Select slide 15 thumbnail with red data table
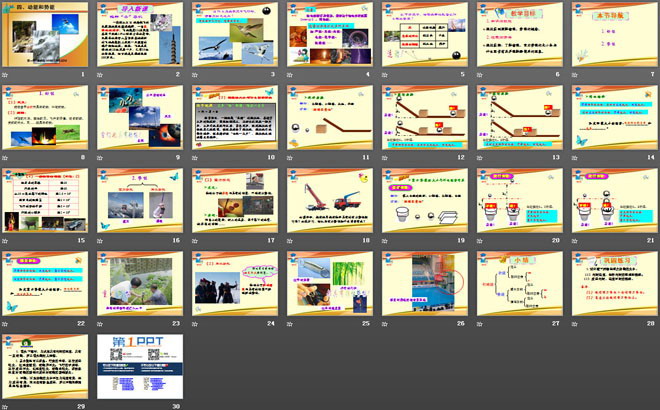660x410 pixels. (45, 200)
